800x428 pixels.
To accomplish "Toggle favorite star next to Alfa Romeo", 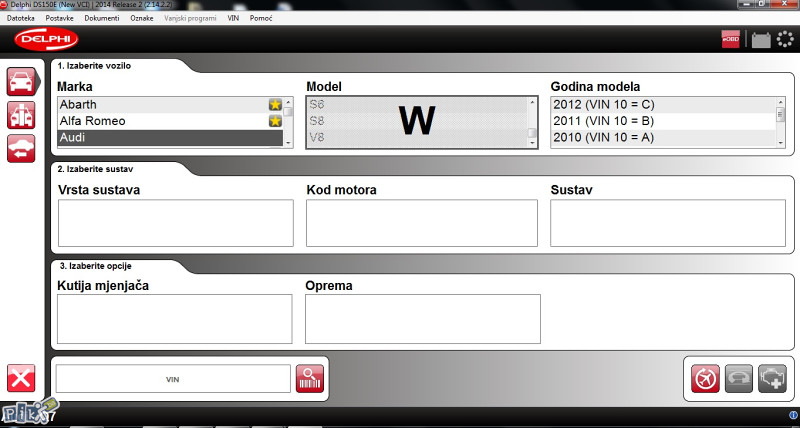I will coord(275,121).
